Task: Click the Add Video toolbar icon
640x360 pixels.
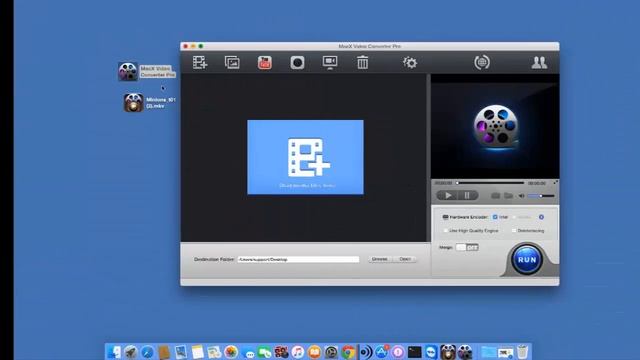Action: [x=200, y=62]
